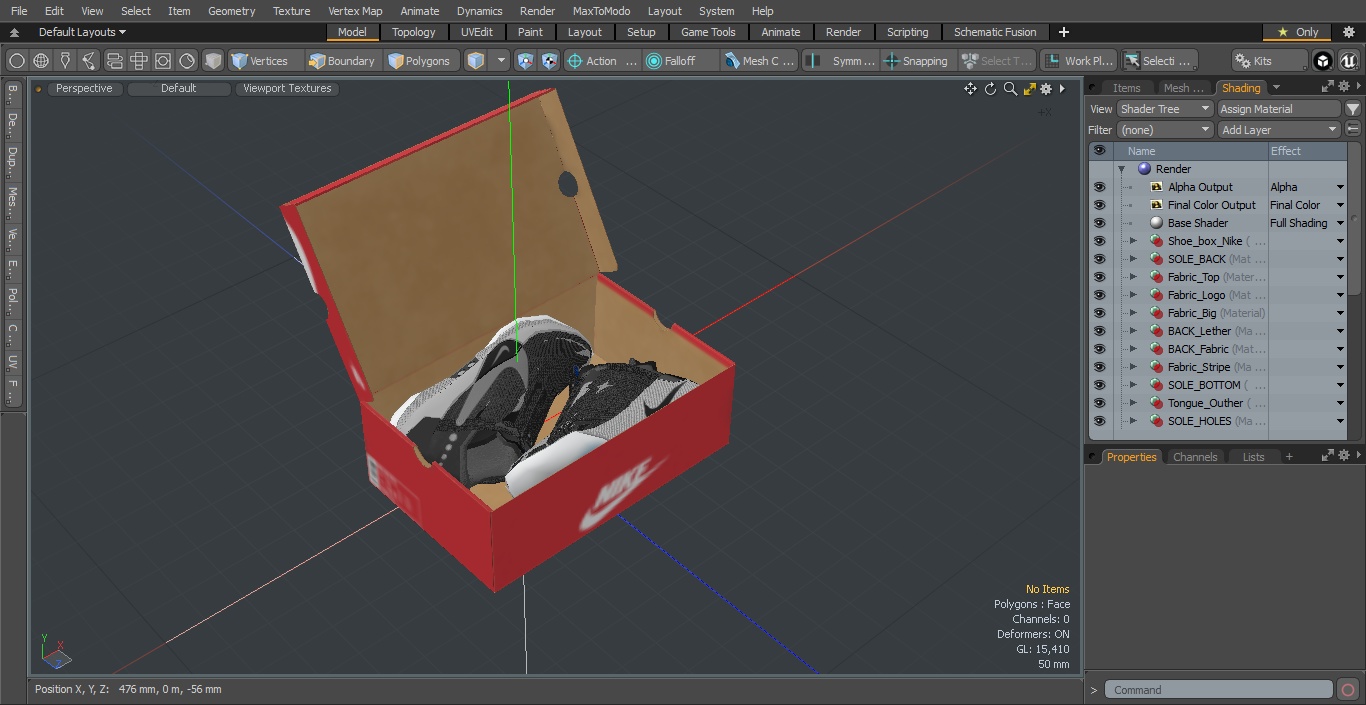Screen dimensions: 1366x705
Task: Expand the Fabric_Big material group
Action: [1133, 313]
